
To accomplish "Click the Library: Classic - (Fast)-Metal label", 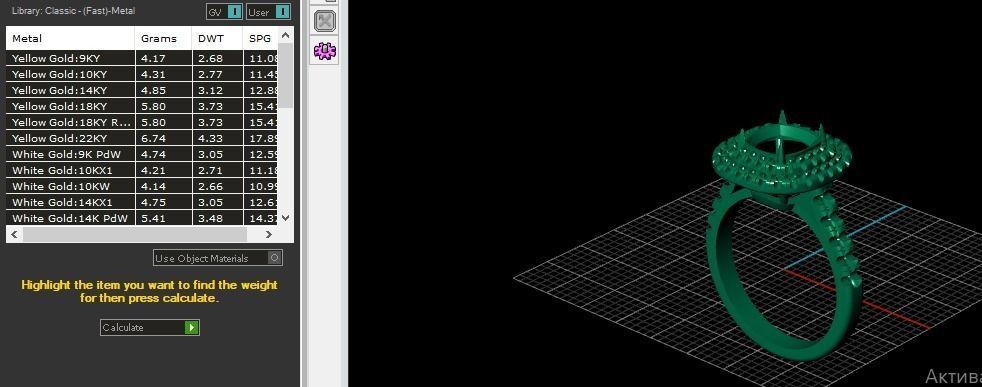I will [73, 11].
